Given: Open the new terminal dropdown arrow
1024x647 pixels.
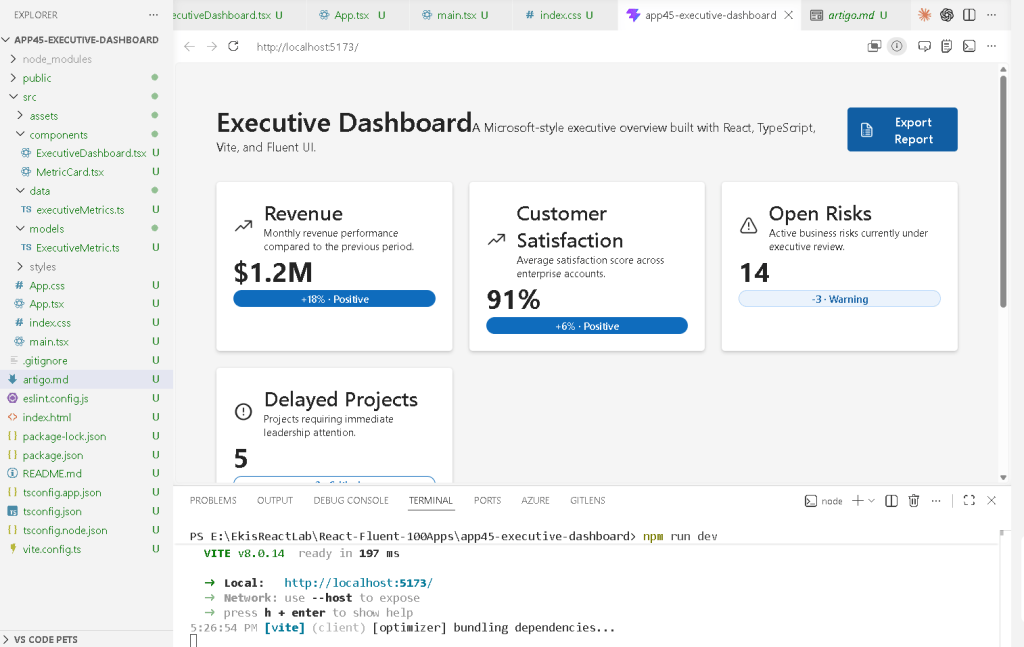Looking at the screenshot, I should tap(871, 501).
